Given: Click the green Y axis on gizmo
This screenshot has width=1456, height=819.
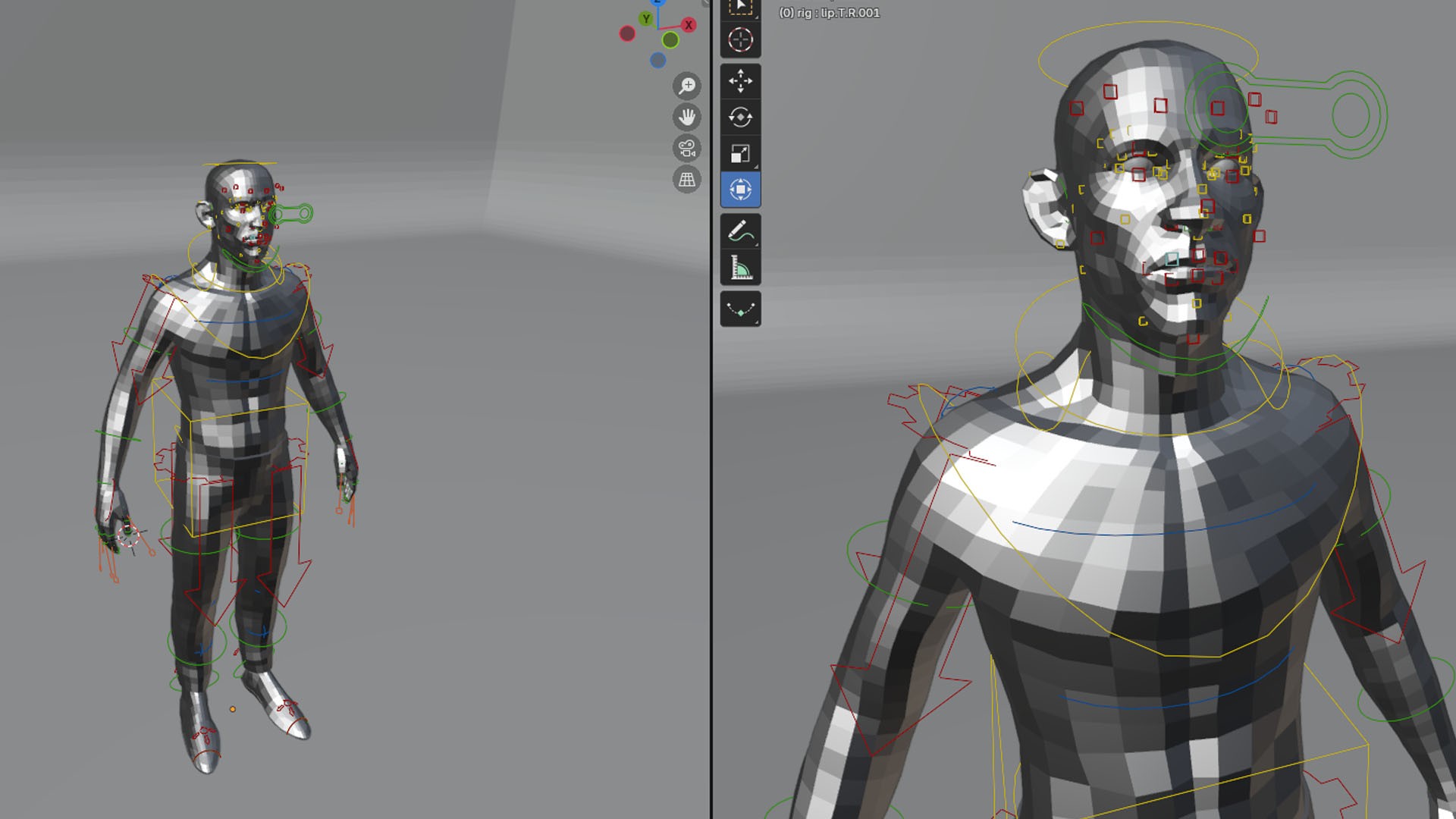Looking at the screenshot, I should 646,19.
